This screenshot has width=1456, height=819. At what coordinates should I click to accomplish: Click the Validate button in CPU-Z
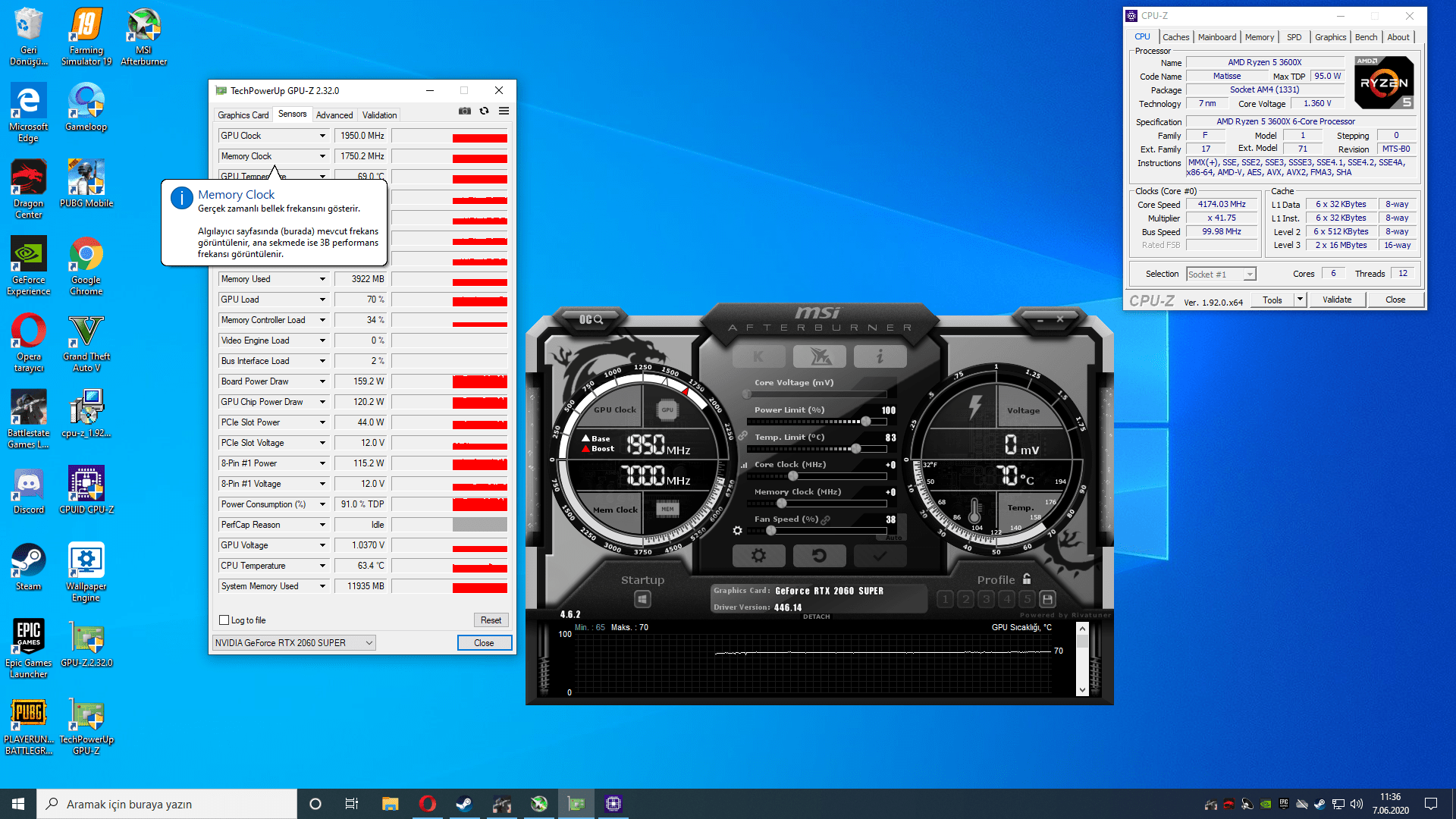(x=1336, y=300)
